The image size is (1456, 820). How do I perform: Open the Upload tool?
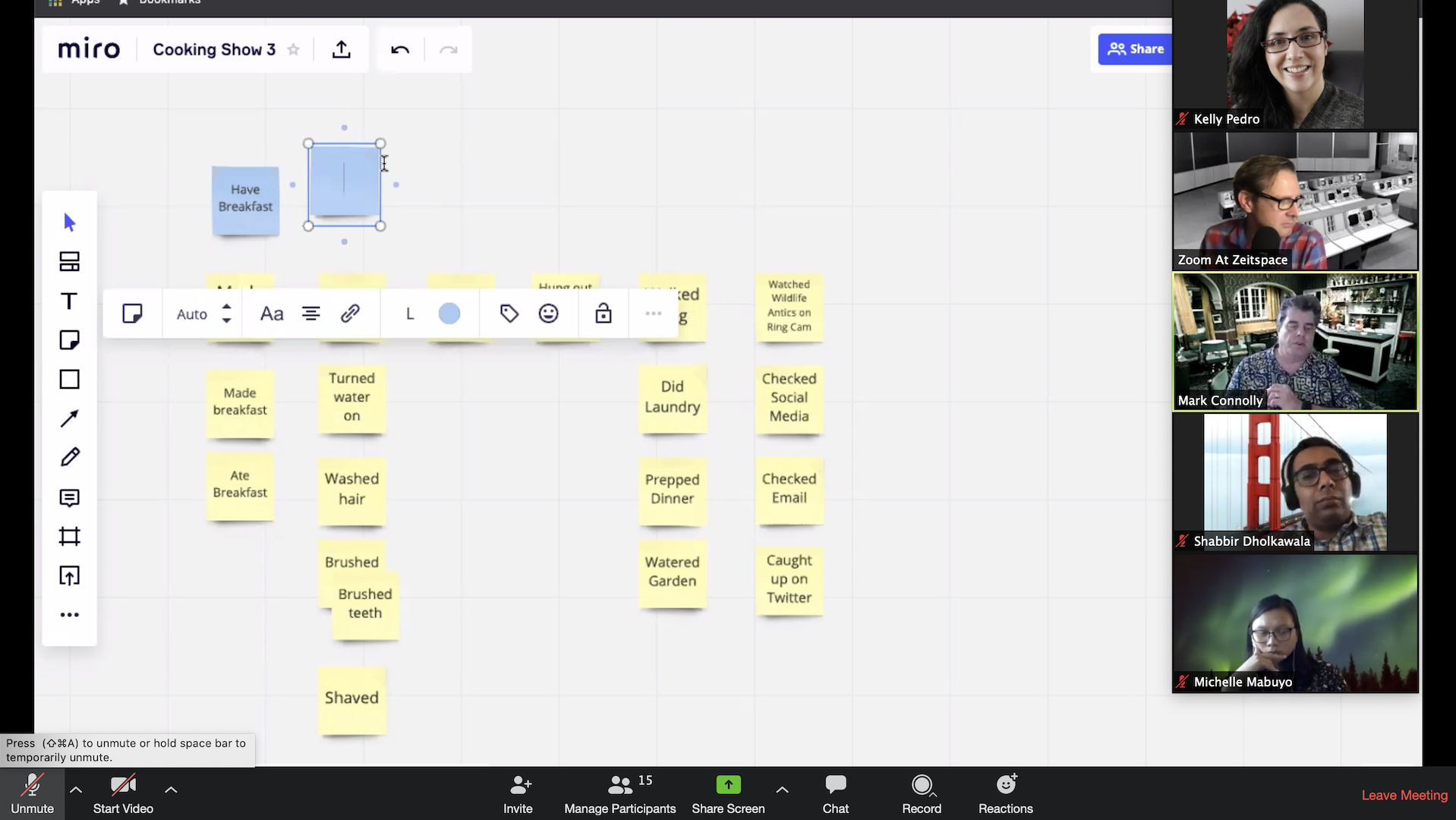(69, 576)
